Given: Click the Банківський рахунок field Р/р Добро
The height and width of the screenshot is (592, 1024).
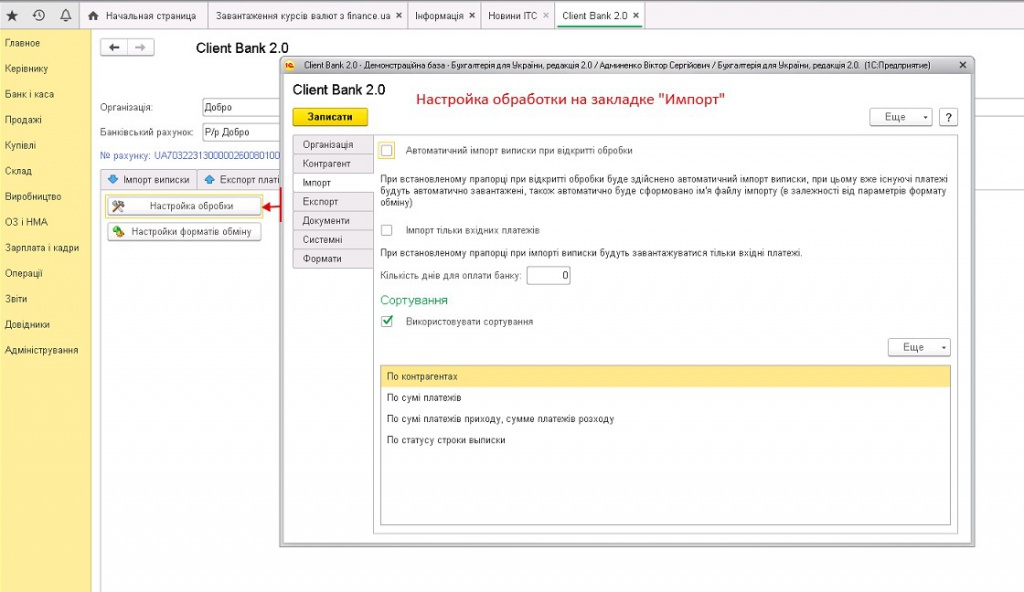Looking at the screenshot, I should coord(241,132).
